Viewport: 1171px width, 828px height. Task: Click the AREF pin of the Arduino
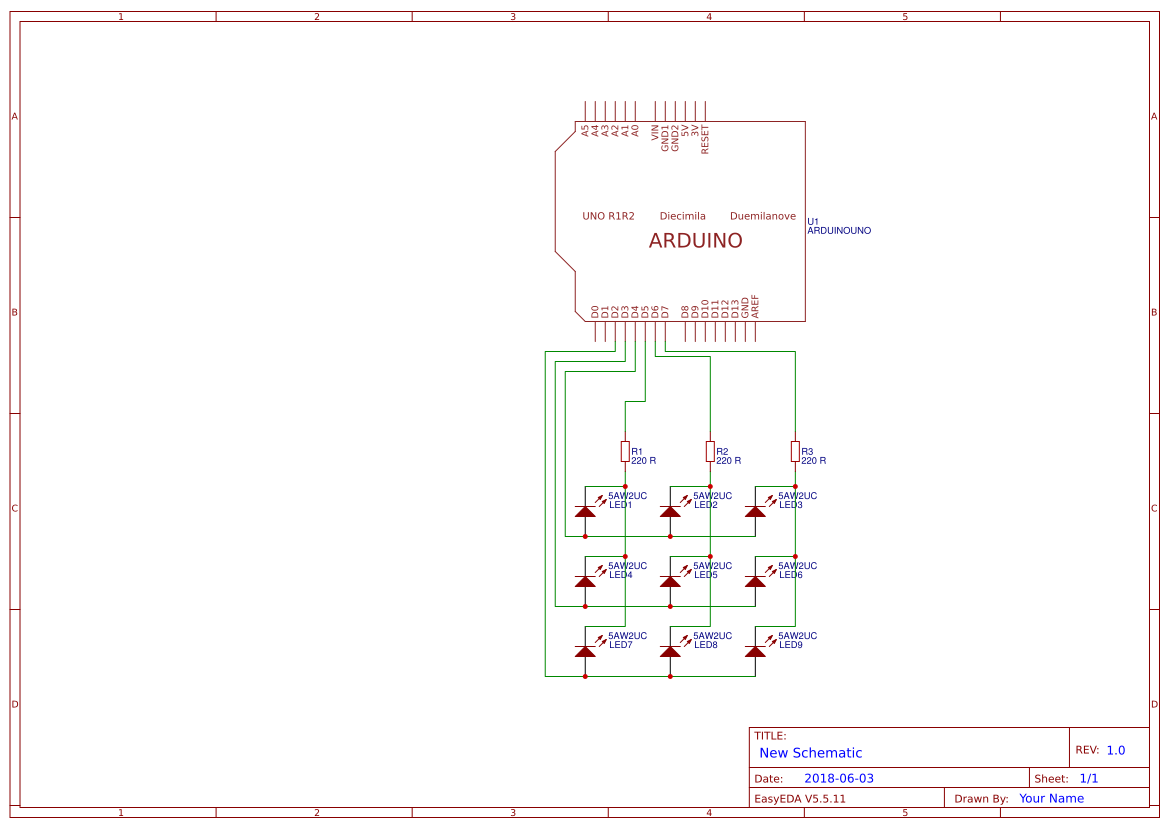coord(755,331)
